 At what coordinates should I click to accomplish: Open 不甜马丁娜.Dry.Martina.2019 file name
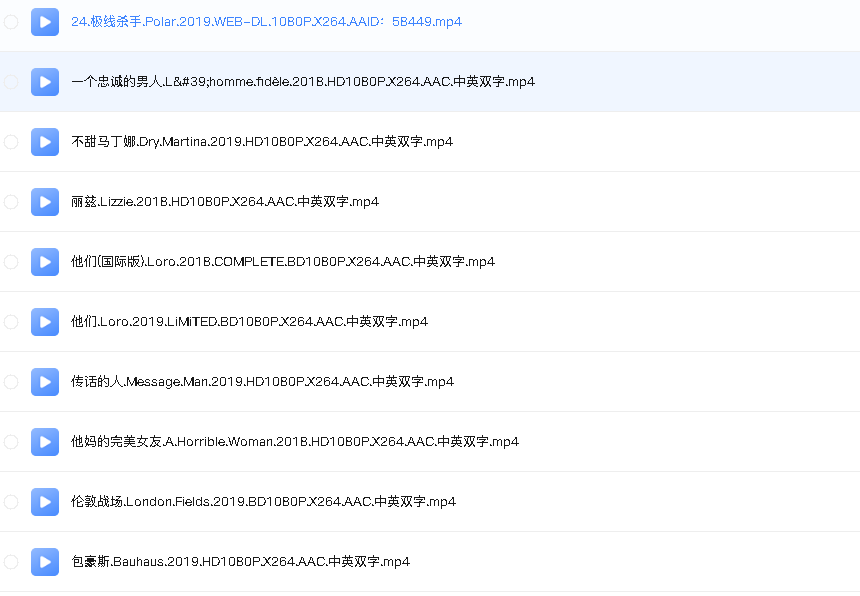point(262,142)
